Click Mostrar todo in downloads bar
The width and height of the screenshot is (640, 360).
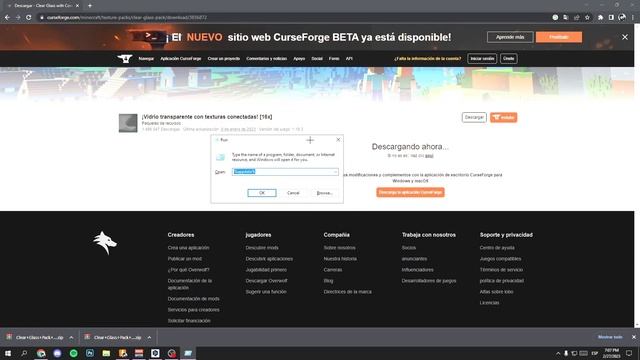coord(610,337)
